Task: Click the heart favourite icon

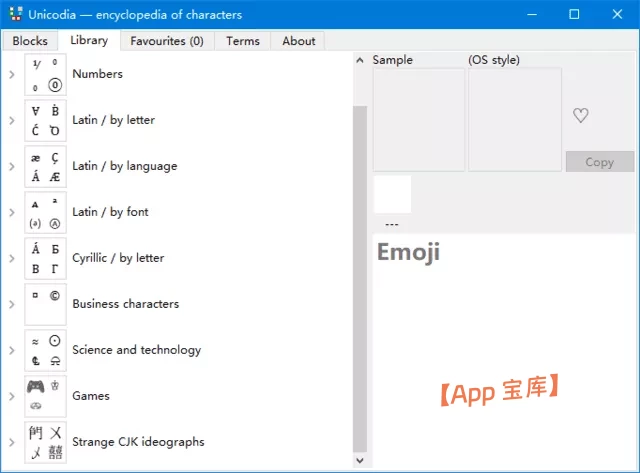Action: point(580,115)
